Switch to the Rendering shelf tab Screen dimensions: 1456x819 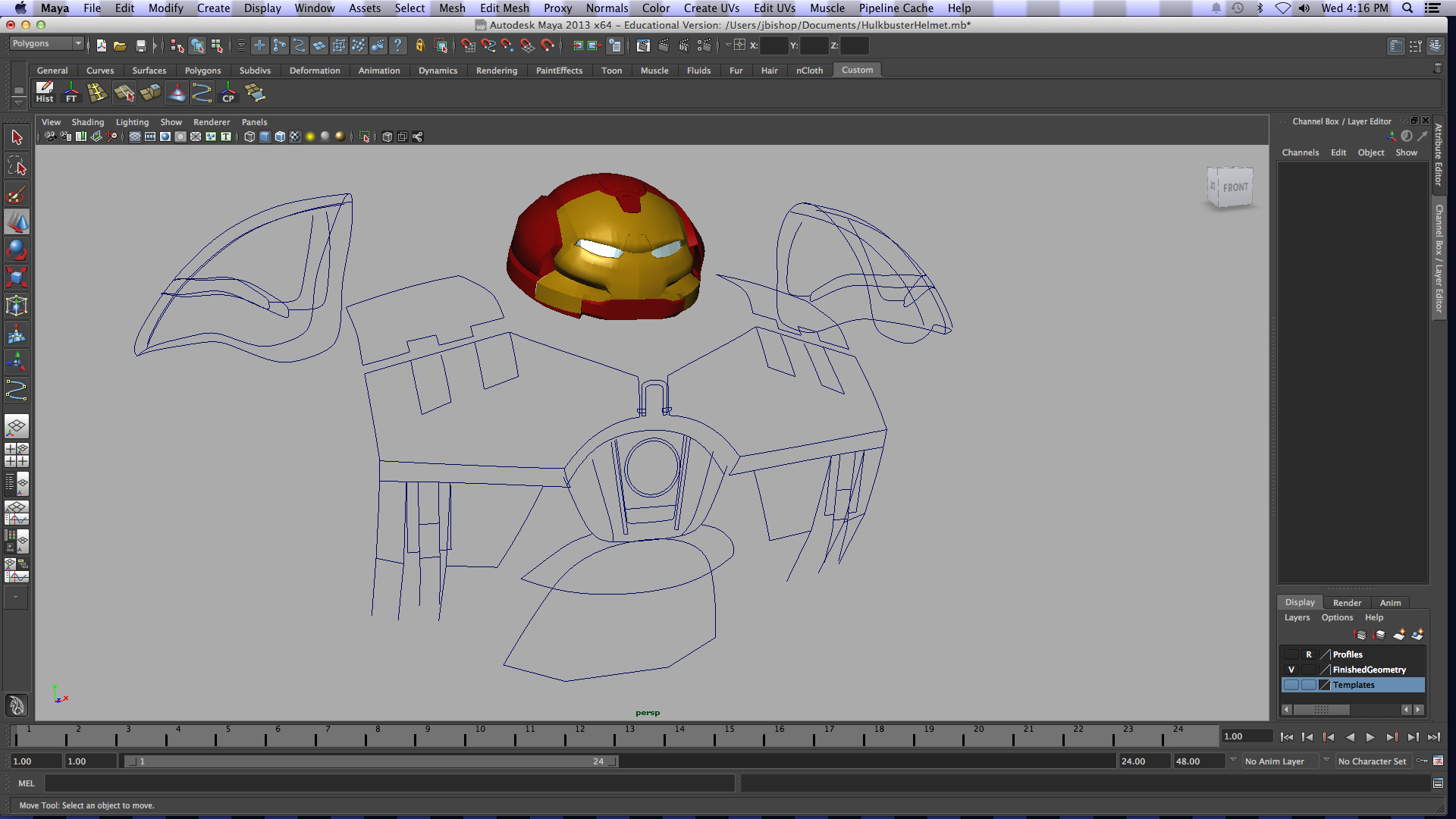pos(497,71)
